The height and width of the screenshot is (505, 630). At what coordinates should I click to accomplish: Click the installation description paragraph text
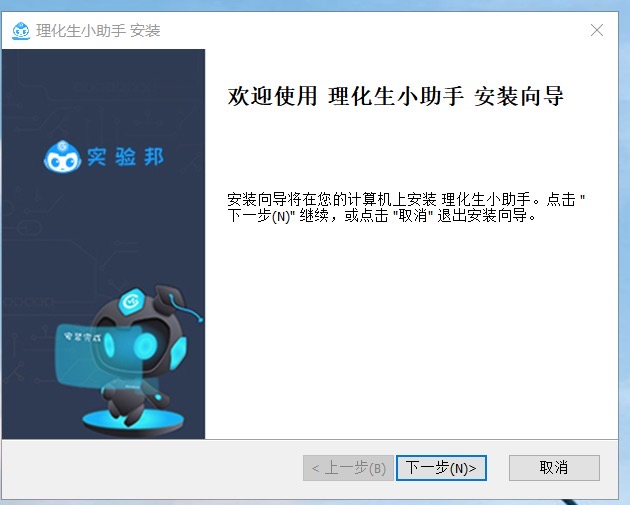point(406,208)
